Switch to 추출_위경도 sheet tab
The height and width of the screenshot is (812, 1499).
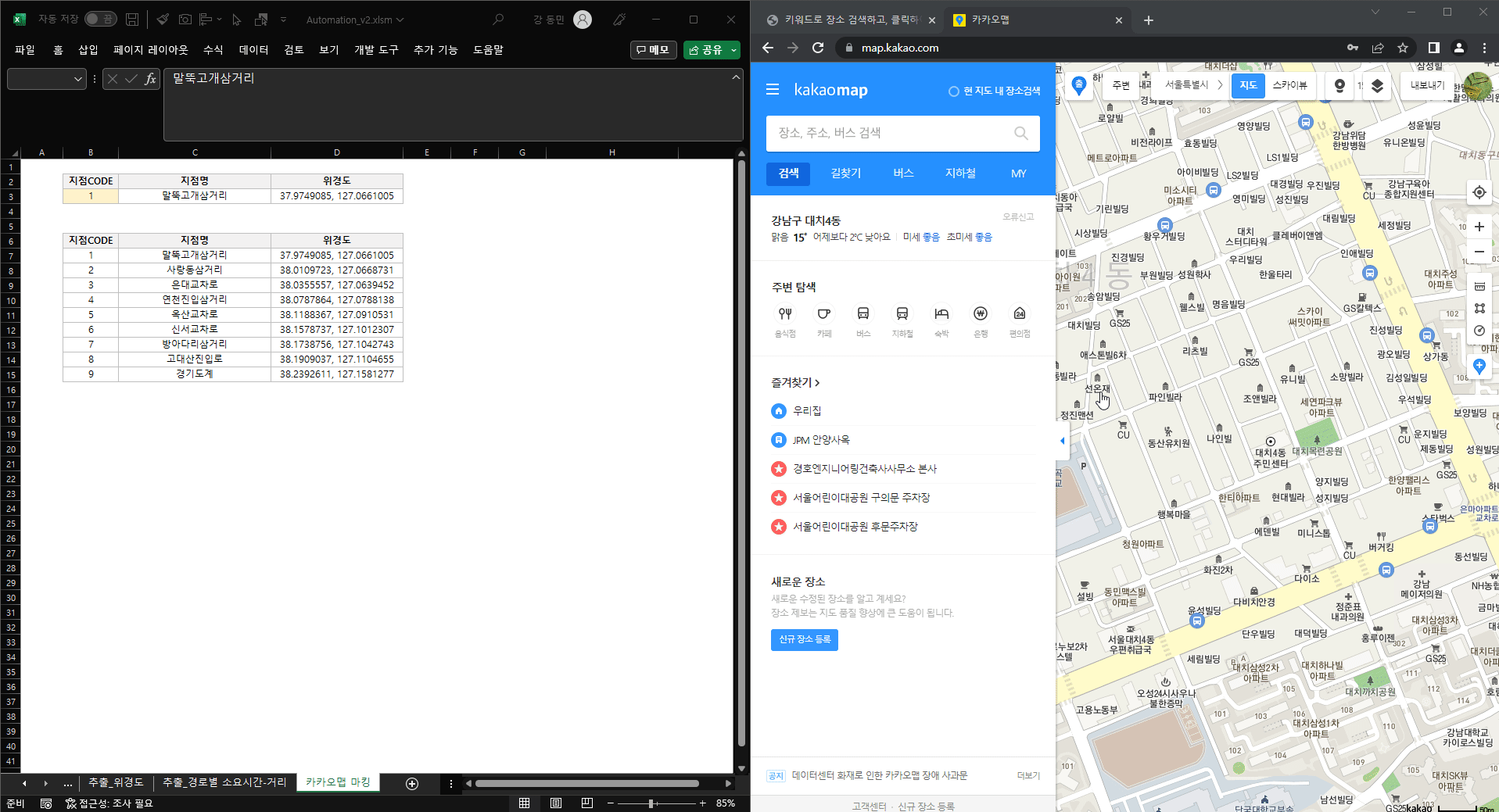pyautogui.click(x=116, y=782)
